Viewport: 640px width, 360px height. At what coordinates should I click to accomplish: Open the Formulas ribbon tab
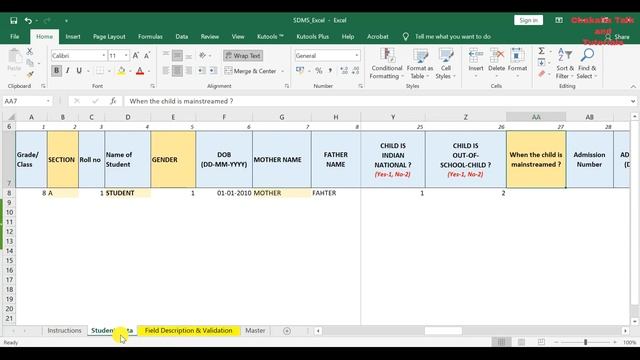tap(150, 37)
